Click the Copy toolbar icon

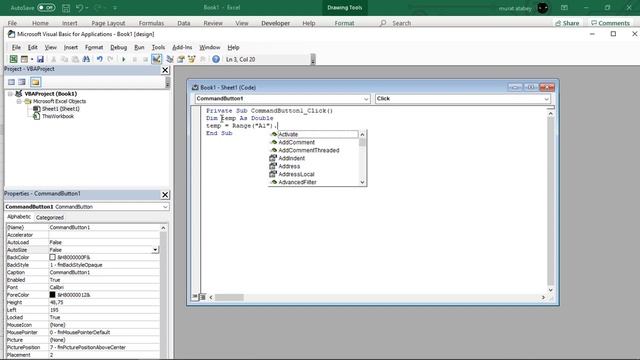point(64,59)
